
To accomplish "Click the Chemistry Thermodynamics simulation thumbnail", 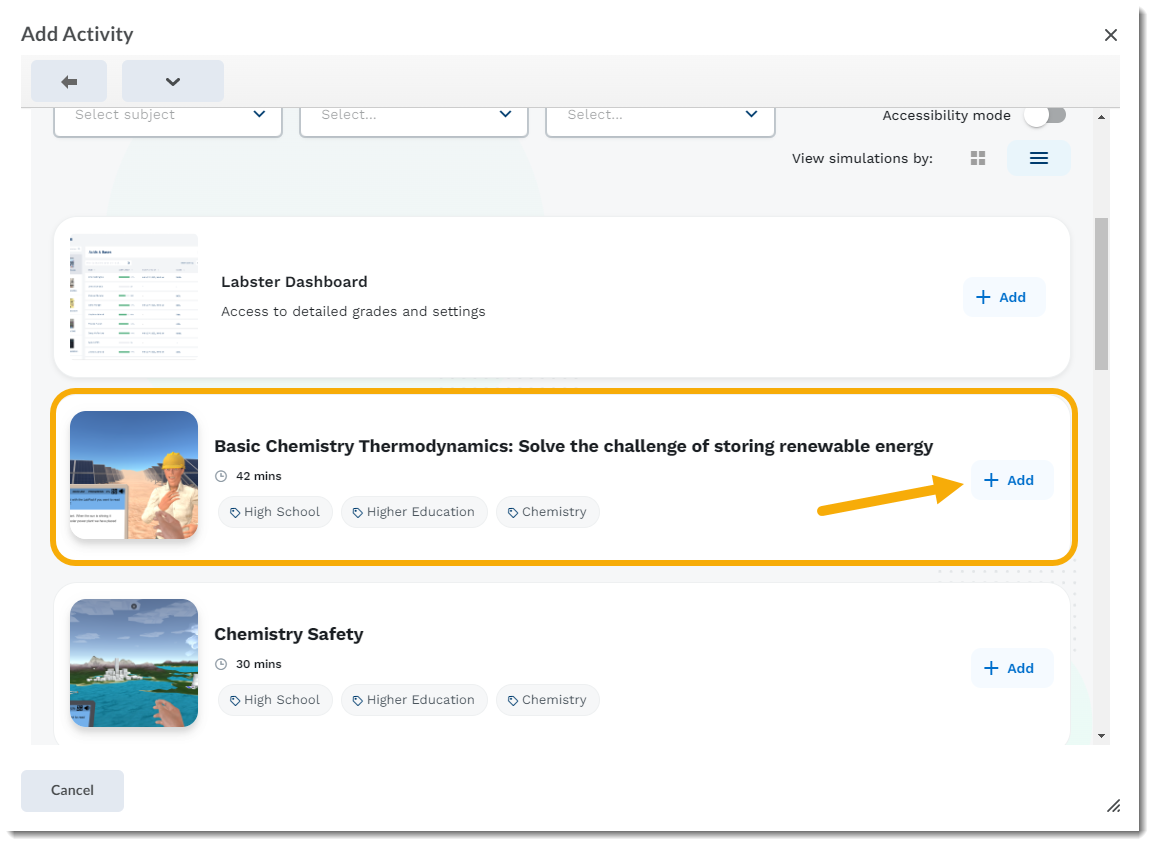I will coord(134,475).
